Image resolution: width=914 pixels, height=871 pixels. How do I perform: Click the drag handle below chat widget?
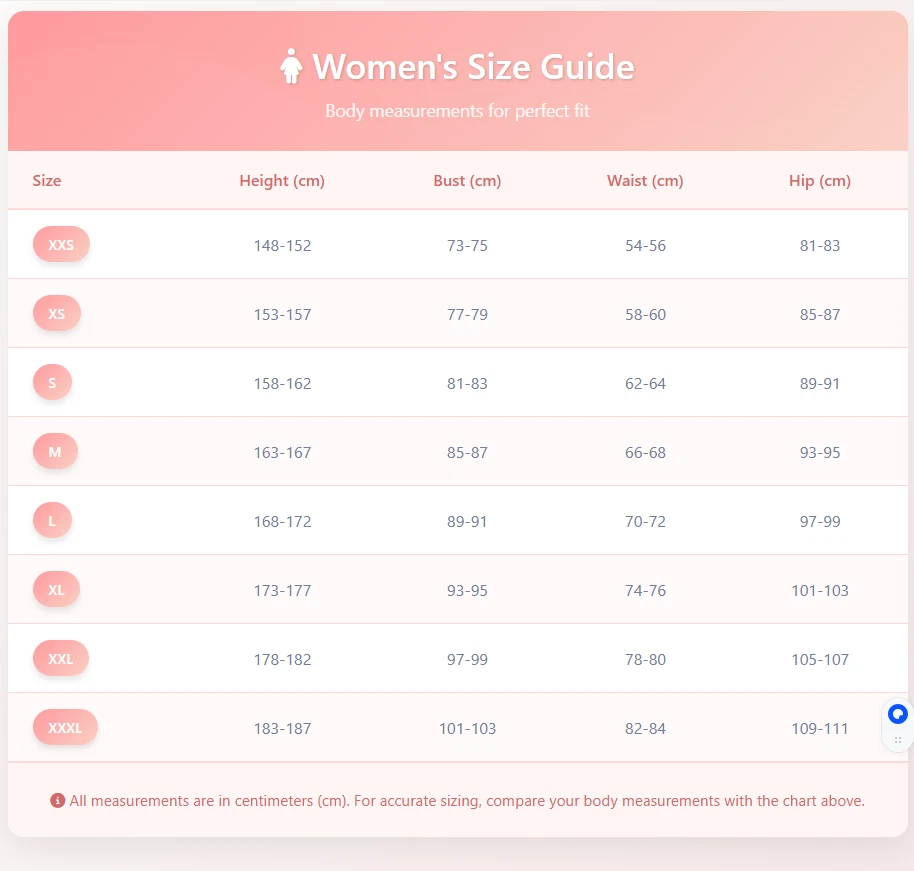(897, 740)
